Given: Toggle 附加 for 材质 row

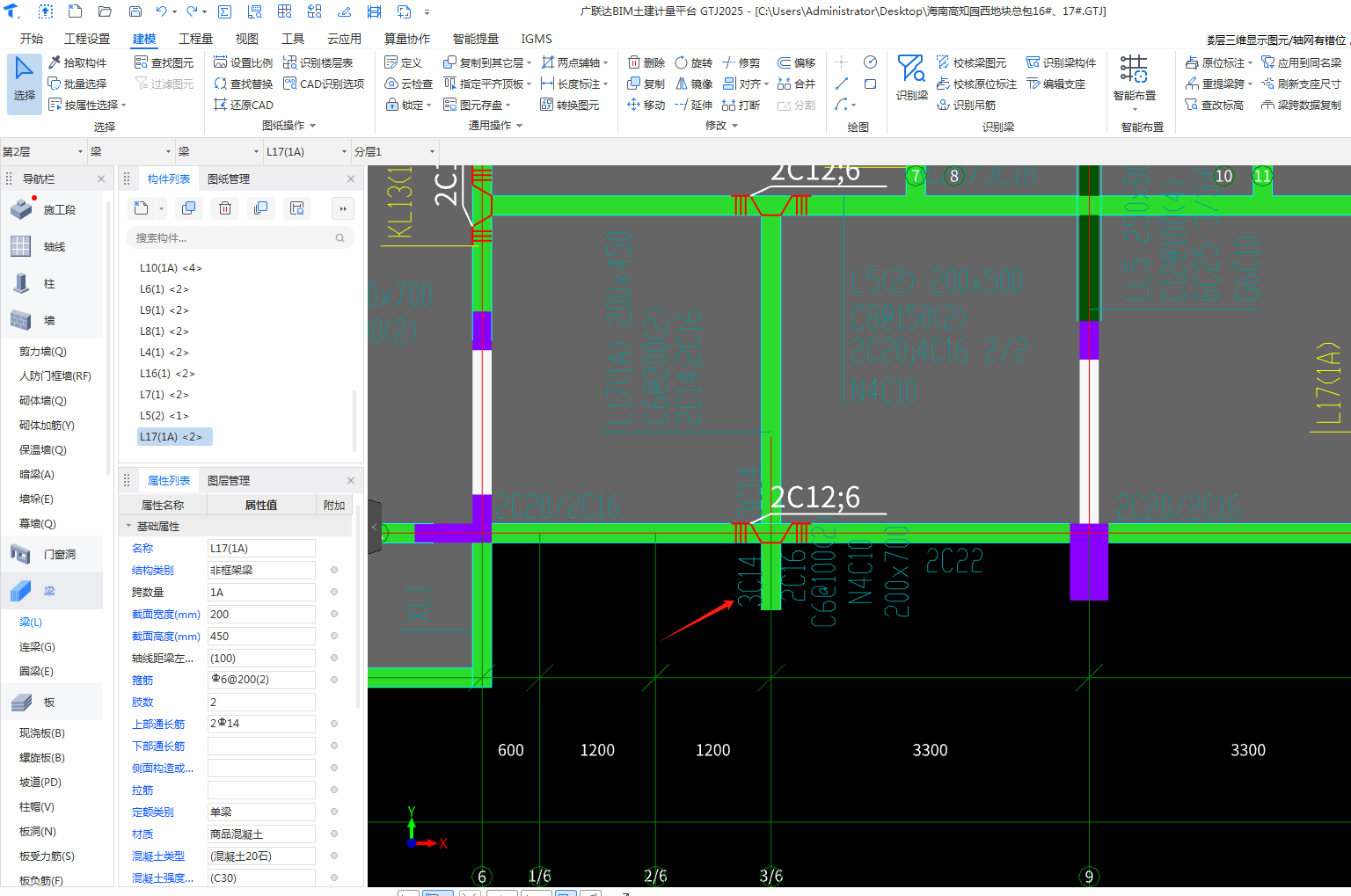Looking at the screenshot, I should point(334,834).
